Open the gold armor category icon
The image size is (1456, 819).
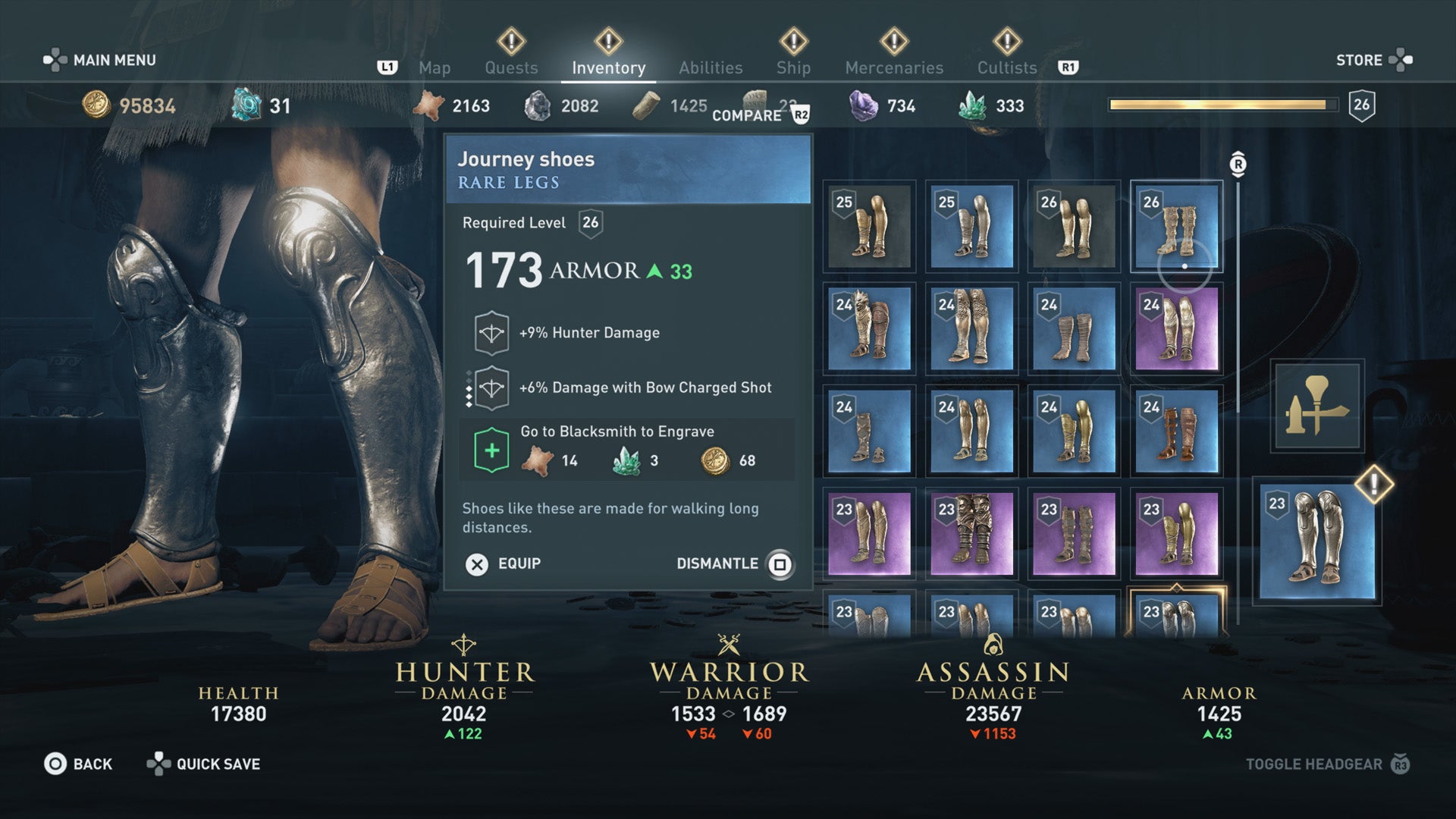(1317, 406)
